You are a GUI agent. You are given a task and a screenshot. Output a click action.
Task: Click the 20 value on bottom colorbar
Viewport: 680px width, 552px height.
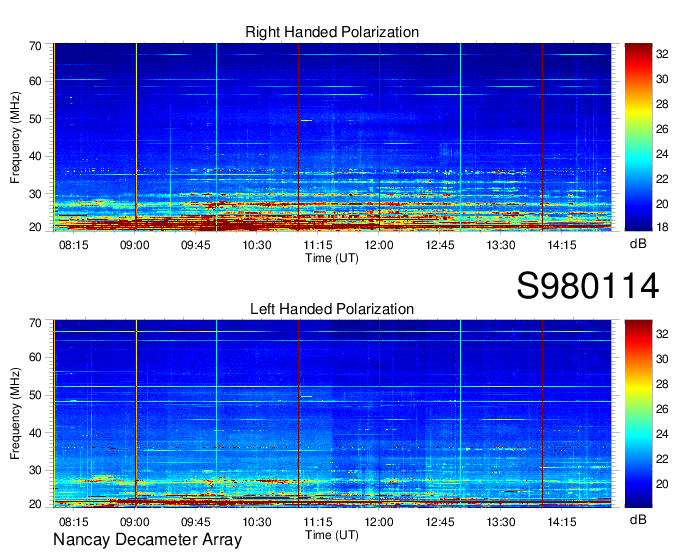click(x=662, y=483)
